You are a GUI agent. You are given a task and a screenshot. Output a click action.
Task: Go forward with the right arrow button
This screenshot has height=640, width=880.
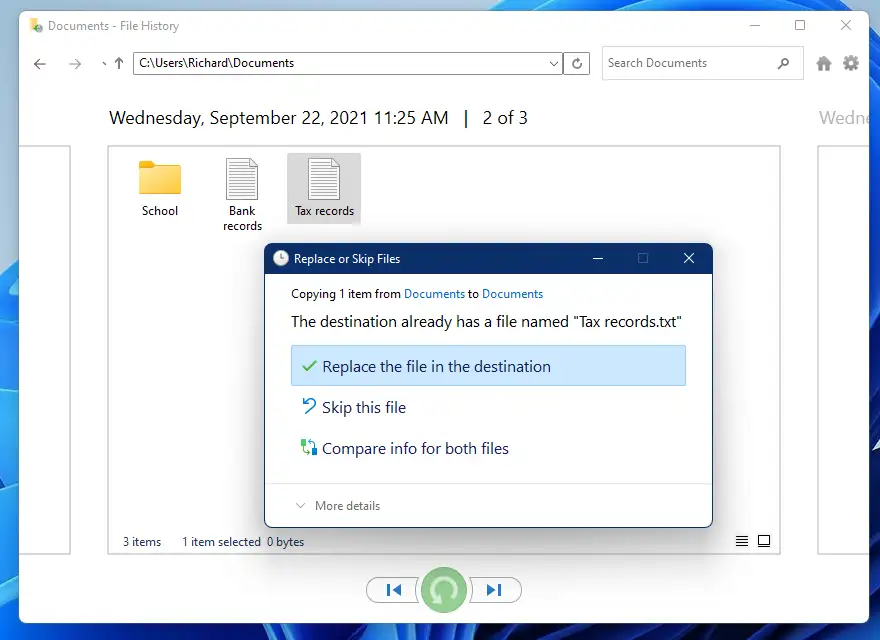pyautogui.click(x=75, y=64)
